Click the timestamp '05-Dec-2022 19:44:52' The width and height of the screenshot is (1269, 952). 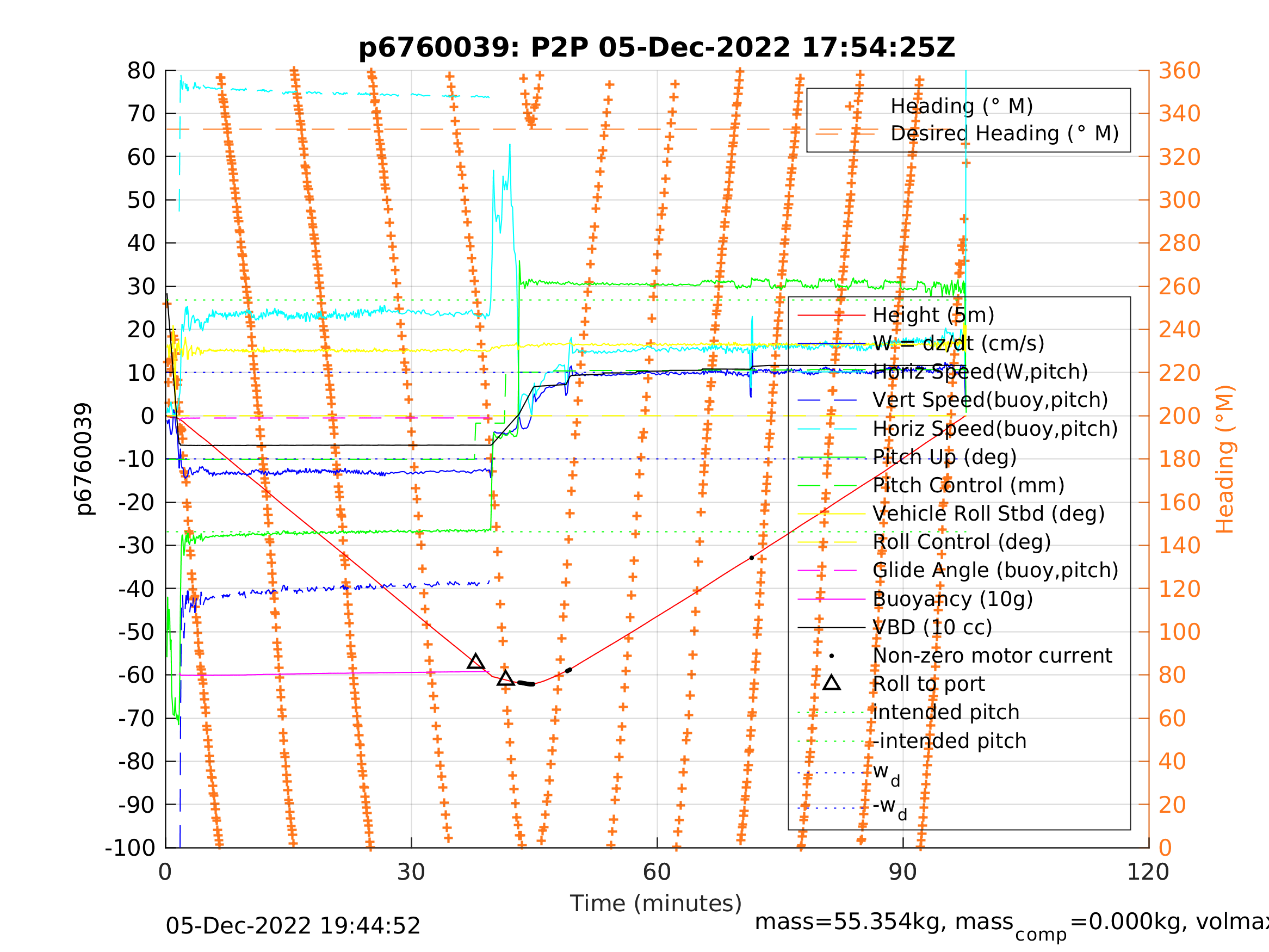click(293, 925)
